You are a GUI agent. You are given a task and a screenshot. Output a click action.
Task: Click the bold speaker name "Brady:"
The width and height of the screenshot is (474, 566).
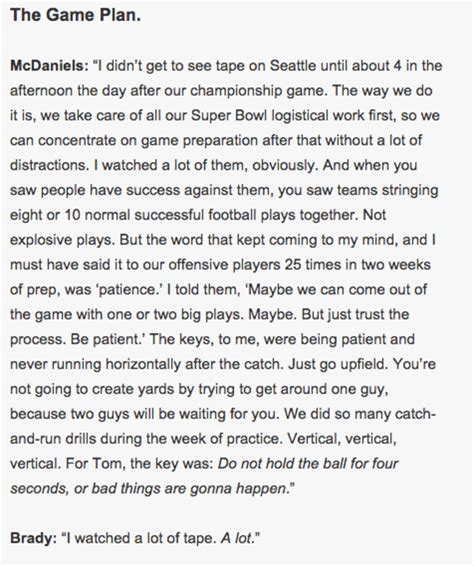coord(34,538)
